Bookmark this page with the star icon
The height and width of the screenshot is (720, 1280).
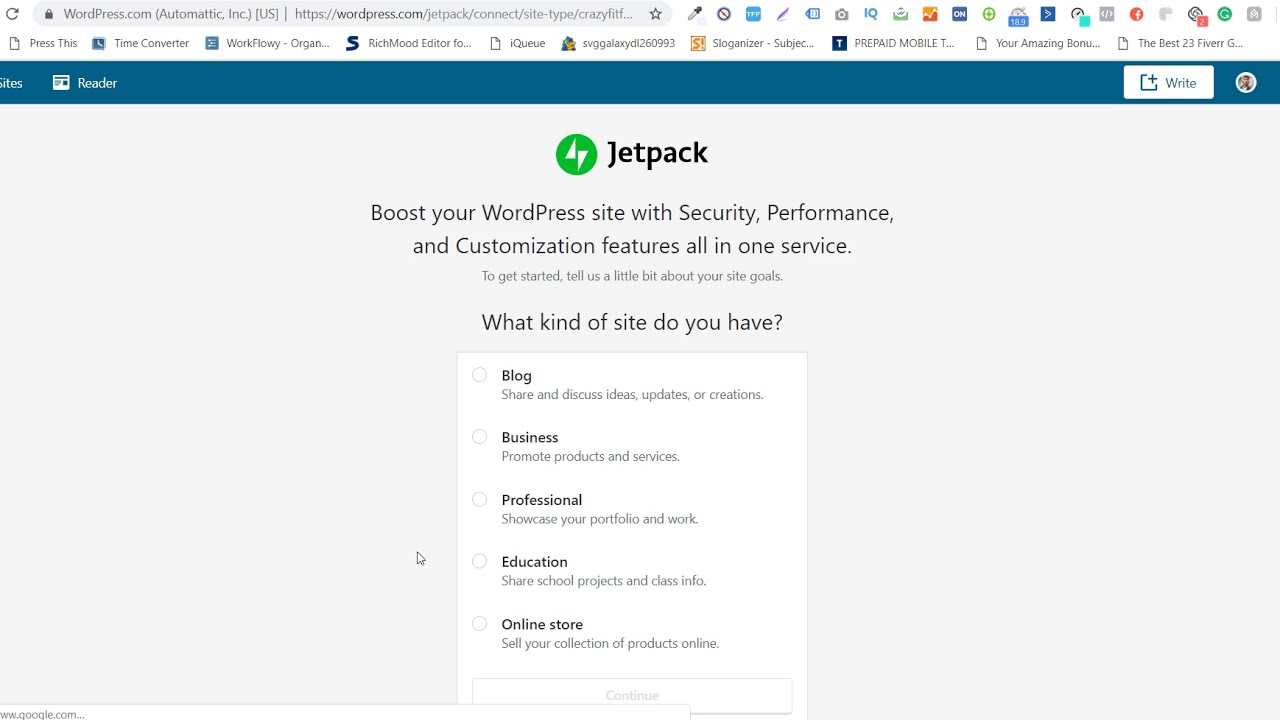pos(656,14)
